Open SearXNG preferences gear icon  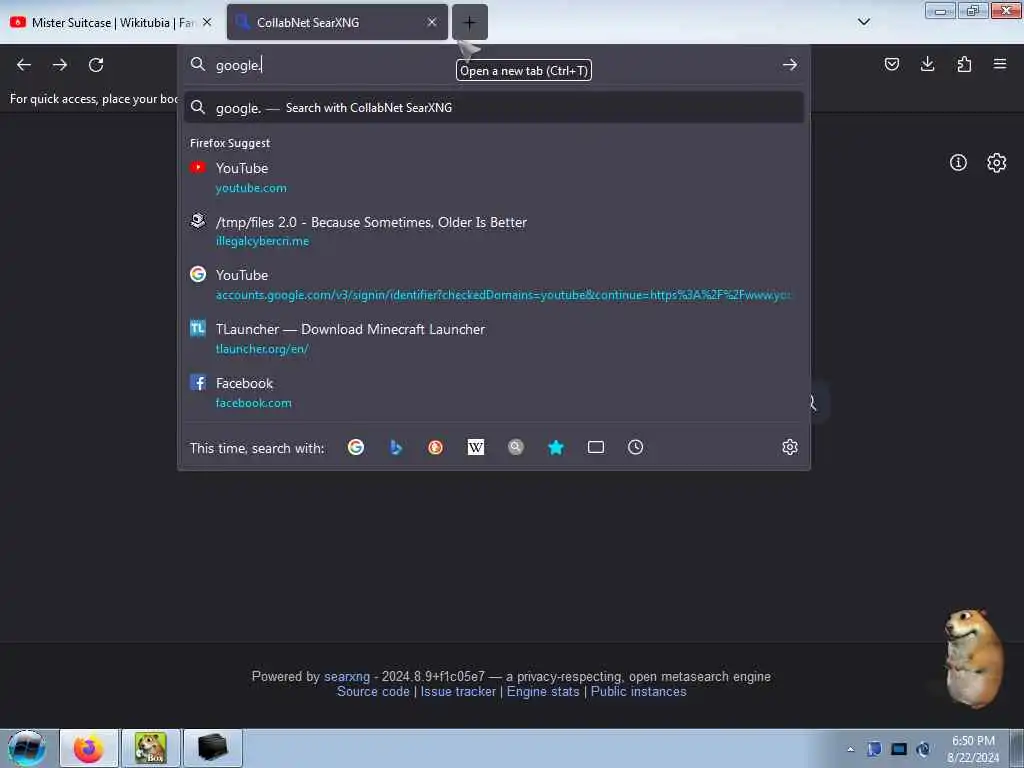pyautogui.click(x=997, y=163)
